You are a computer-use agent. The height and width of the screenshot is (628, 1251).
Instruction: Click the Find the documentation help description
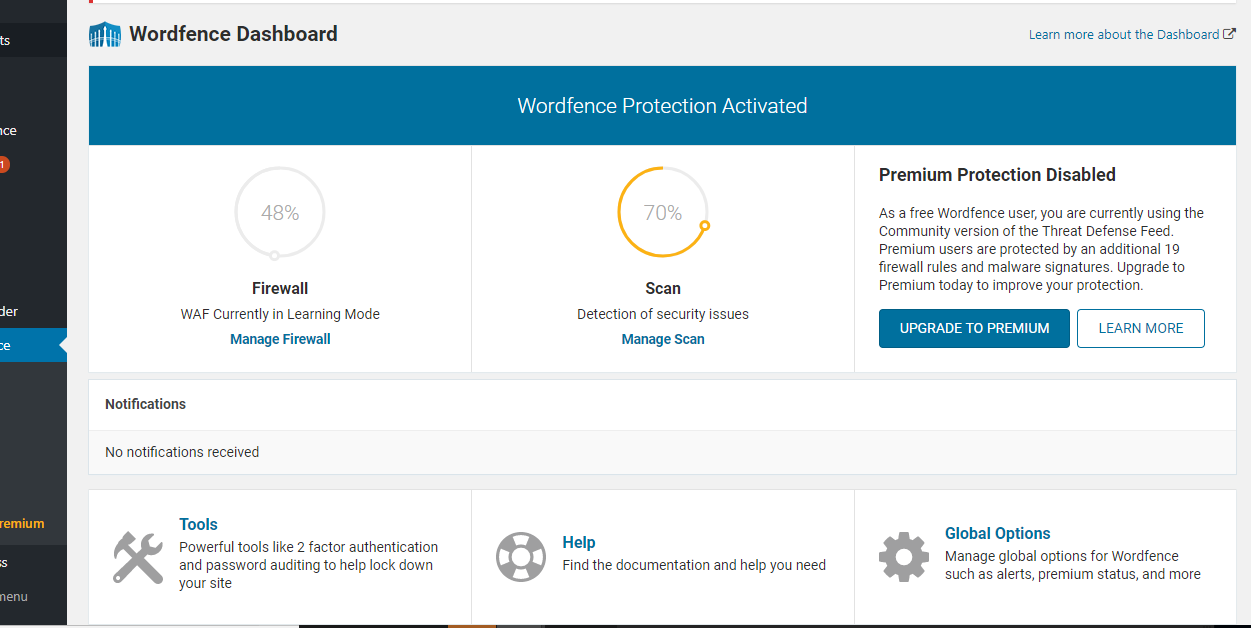click(x=694, y=565)
